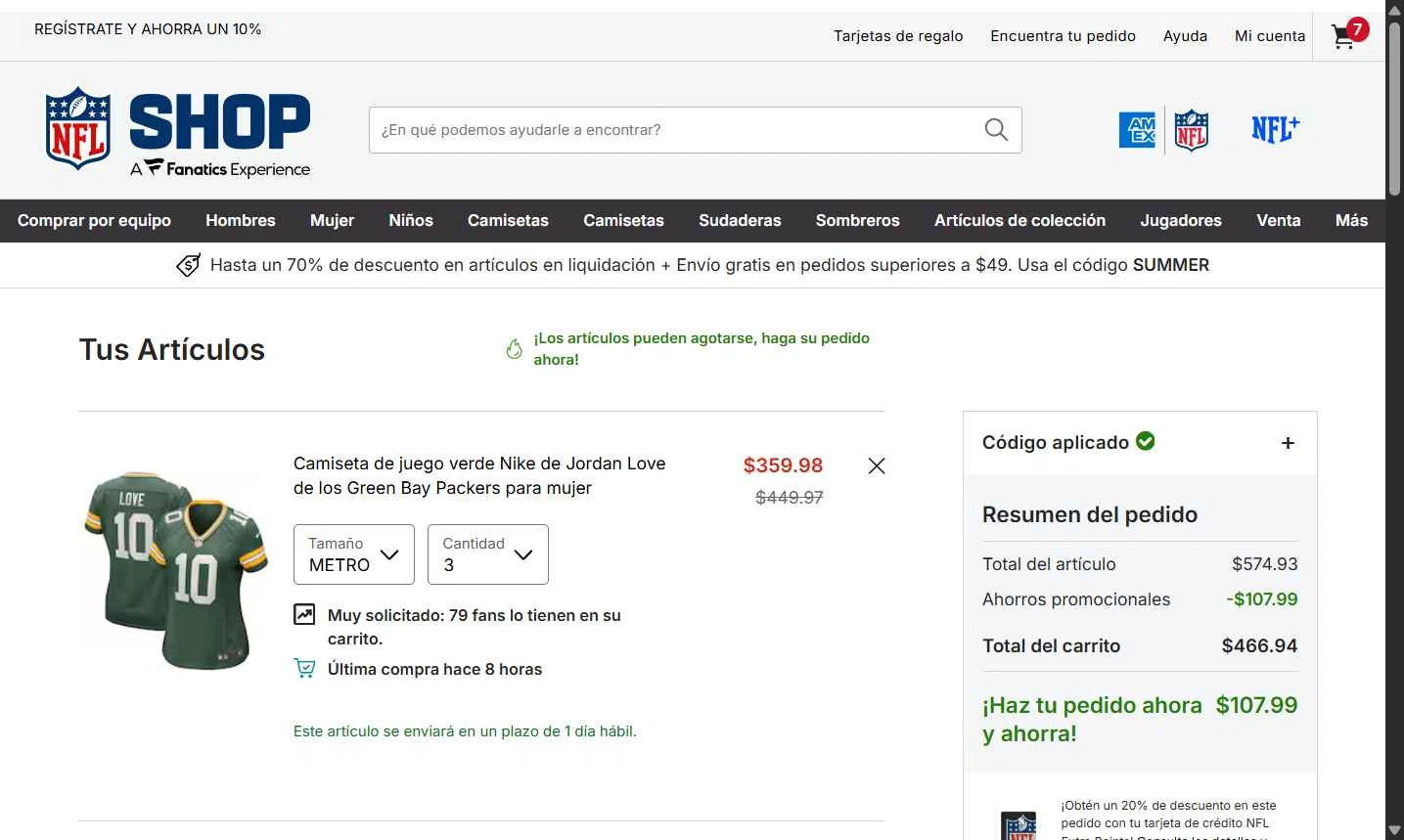Click the price tag icon in the promo banner
The width and height of the screenshot is (1404, 840).
pyautogui.click(x=189, y=265)
